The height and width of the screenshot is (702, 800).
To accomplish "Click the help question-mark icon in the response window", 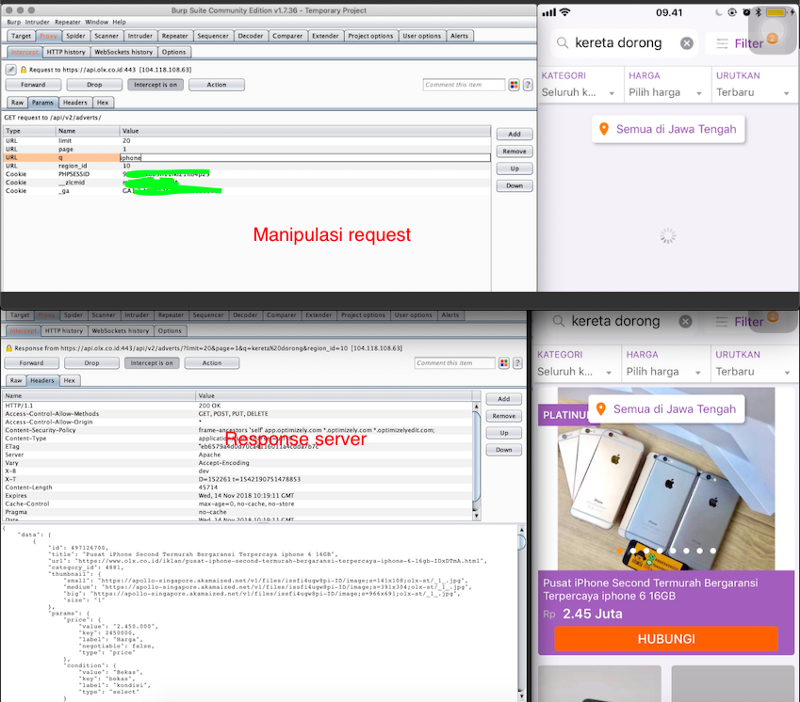I will click(517, 363).
